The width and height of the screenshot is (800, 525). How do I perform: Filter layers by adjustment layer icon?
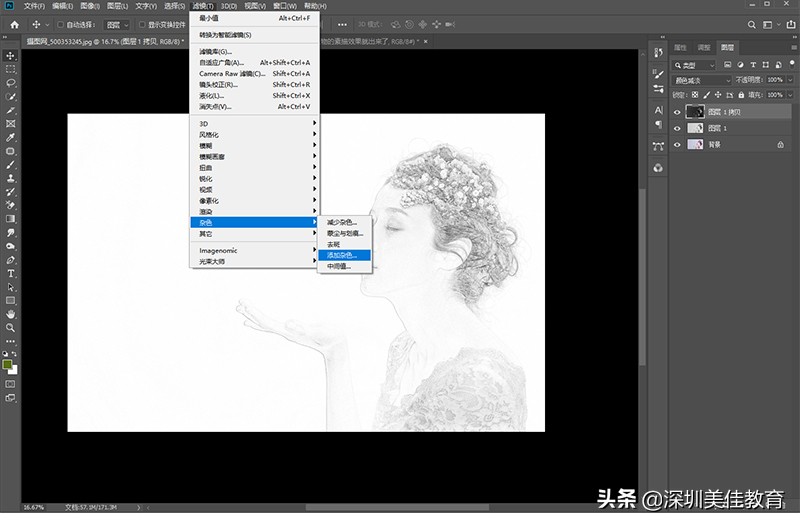click(740, 65)
